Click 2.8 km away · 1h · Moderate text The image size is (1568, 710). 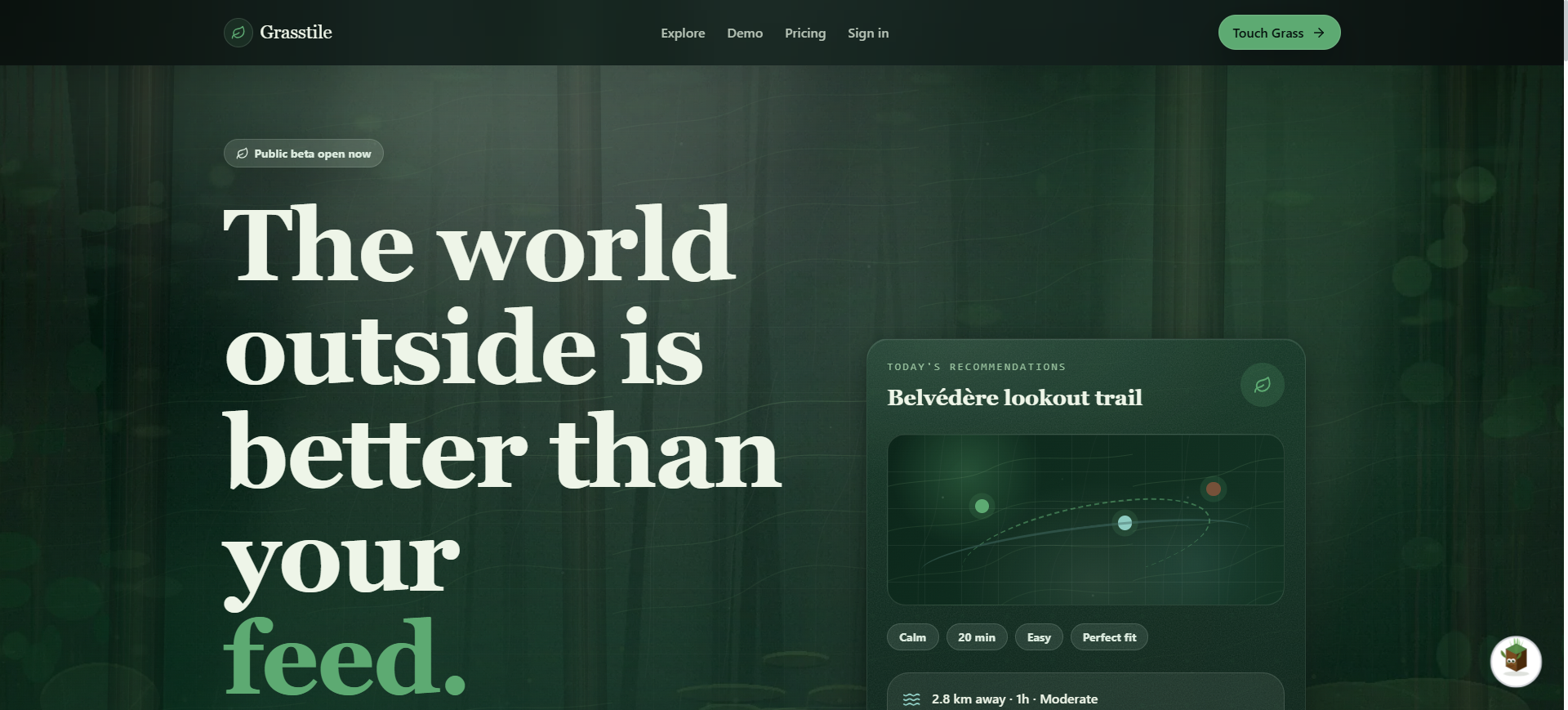(1014, 699)
